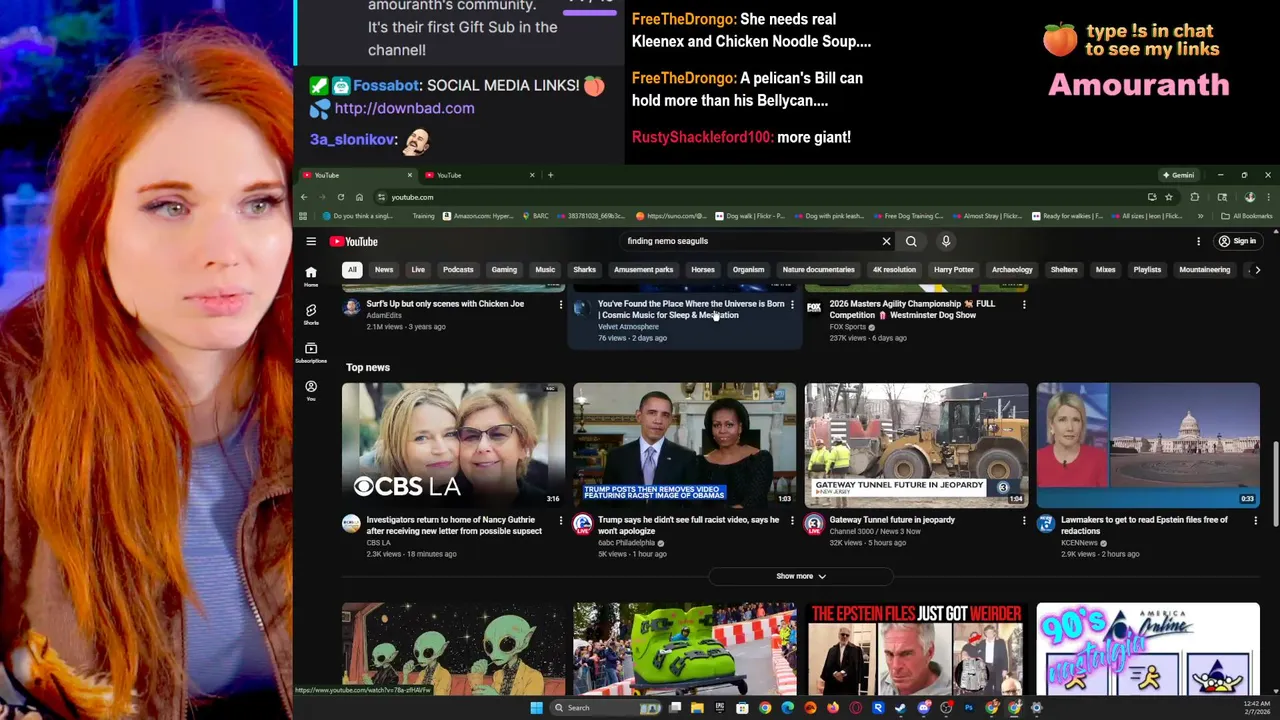1280x720 pixels.
Task: Open Firefox from the taskbar
Action: (833, 708)
